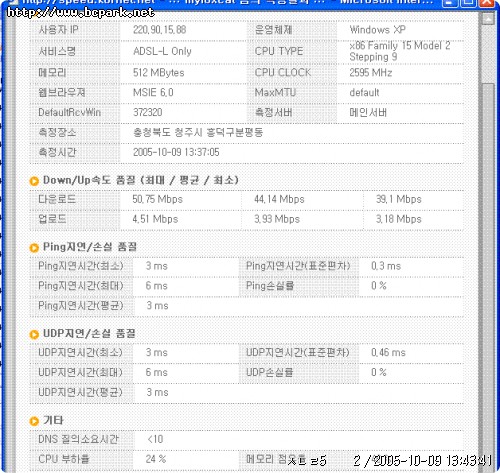Select the 6 ms value of Ping지연시간(최대)

[157, 286]
